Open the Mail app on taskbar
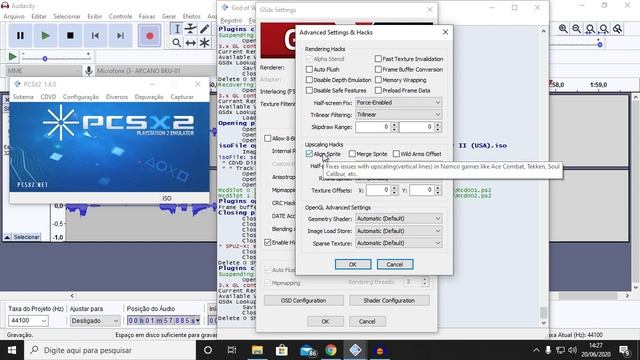640x360 pixels. (307, 350)
